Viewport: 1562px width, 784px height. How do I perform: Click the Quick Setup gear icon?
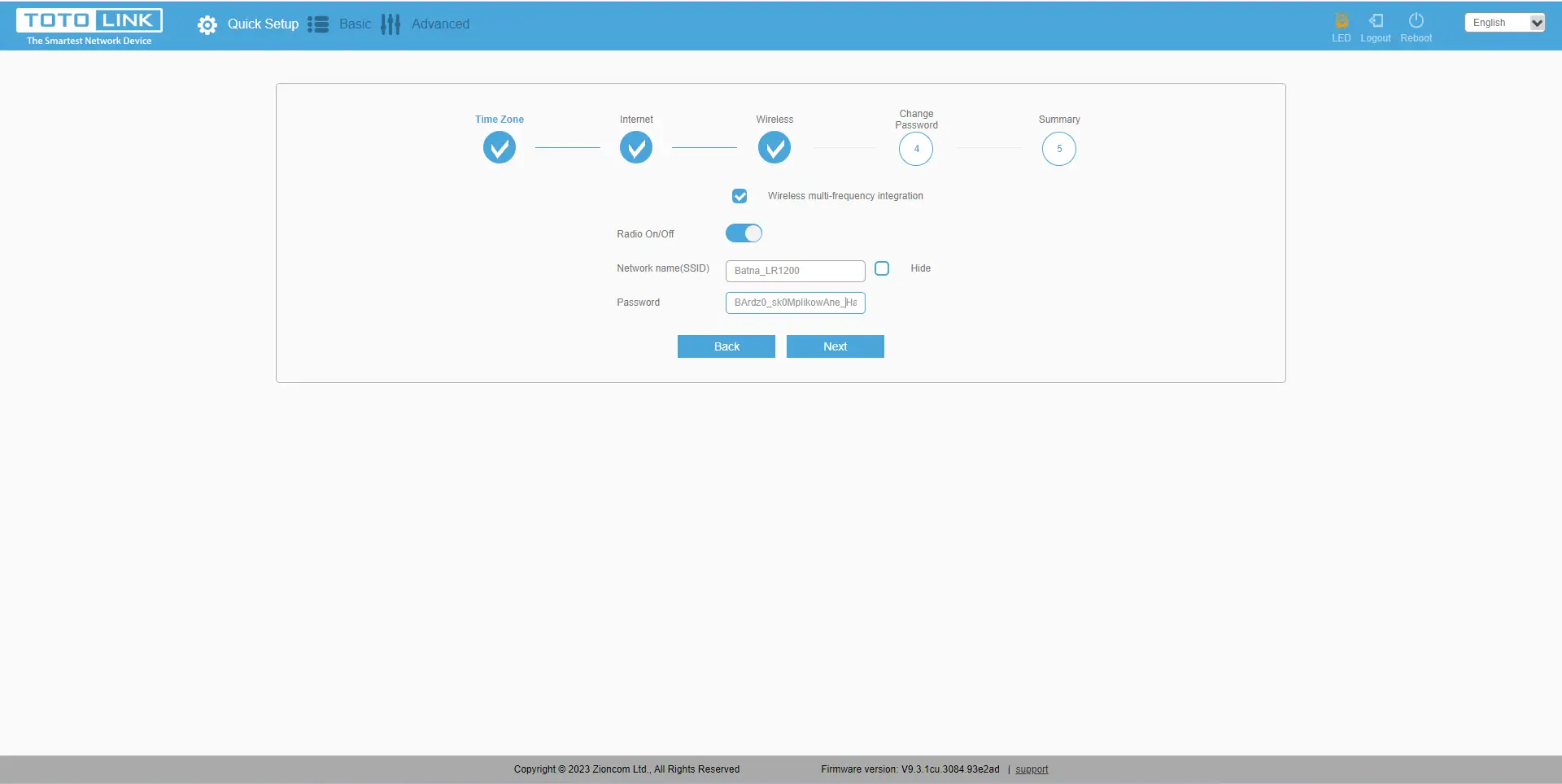pyautogui.click(x=207, y=25)
